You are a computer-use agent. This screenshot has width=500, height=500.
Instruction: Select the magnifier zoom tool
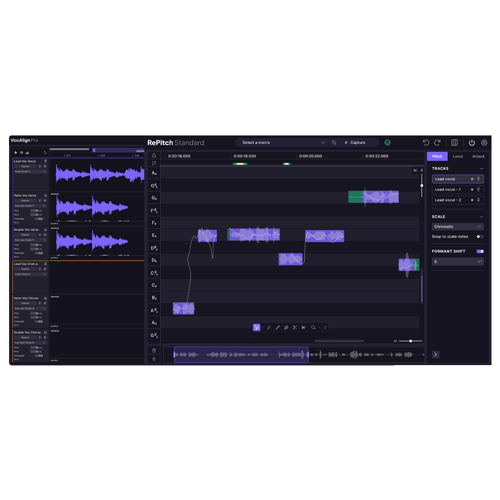[x=313, y=328]
